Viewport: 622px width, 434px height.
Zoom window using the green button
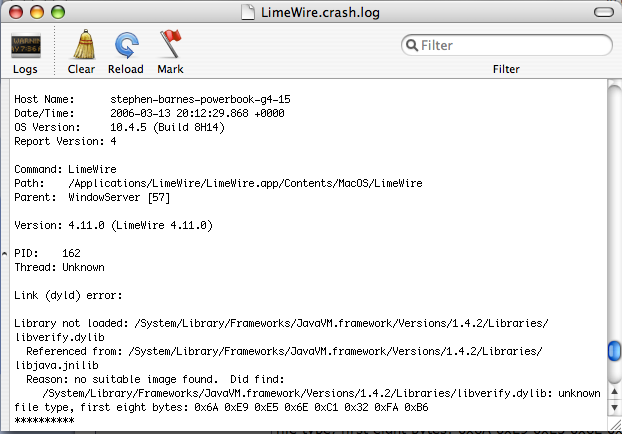(x=58, y=12)
